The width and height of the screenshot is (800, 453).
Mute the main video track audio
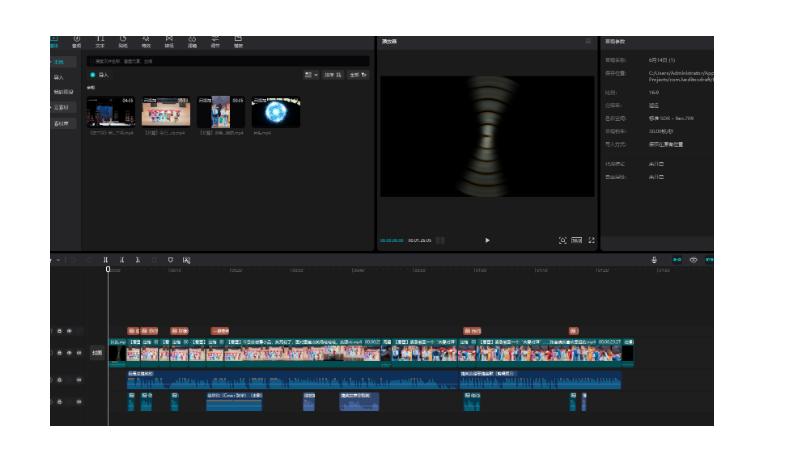pyautogui.click(x=79, y=353)
